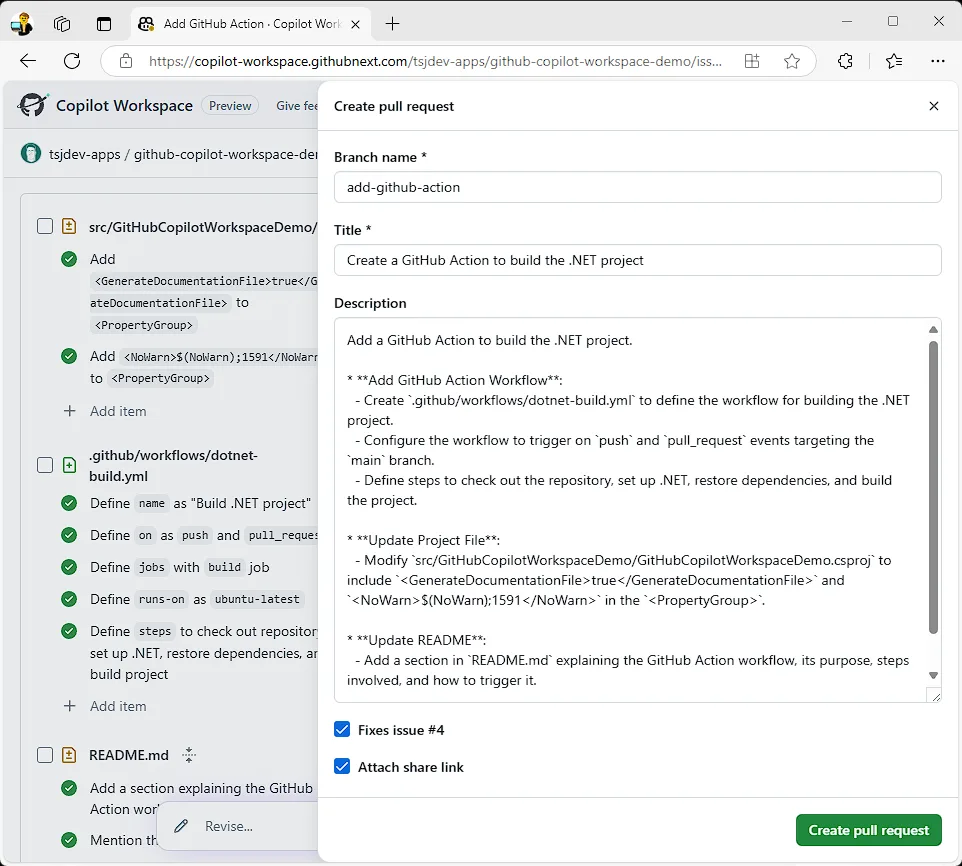
Task: Click the browser refresh icon
Action: click(72, 61)
